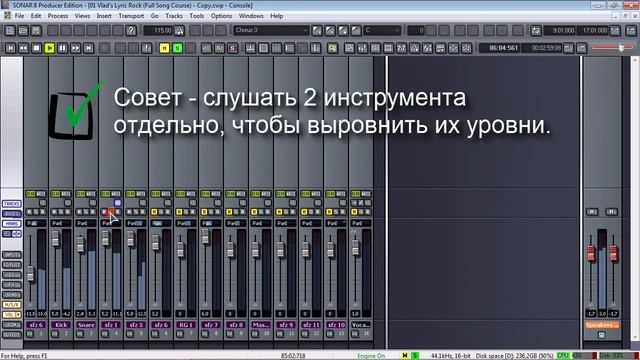Click the sfz 10 track name label
Image resolution: width=640 pixels, height=360 pixels.
tap(336, 325)
